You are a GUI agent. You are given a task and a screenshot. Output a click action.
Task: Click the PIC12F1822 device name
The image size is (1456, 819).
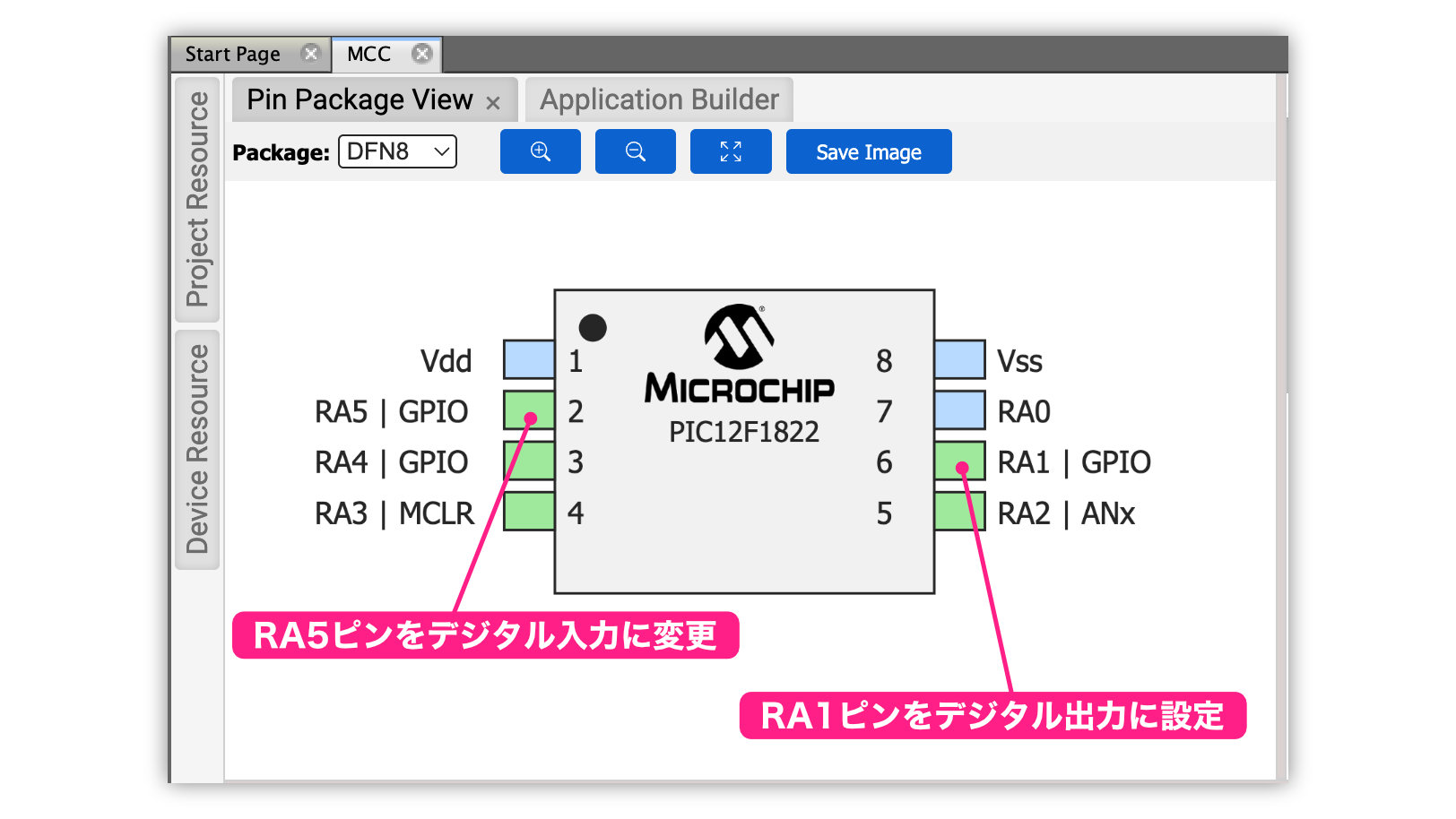click(744, 432)
